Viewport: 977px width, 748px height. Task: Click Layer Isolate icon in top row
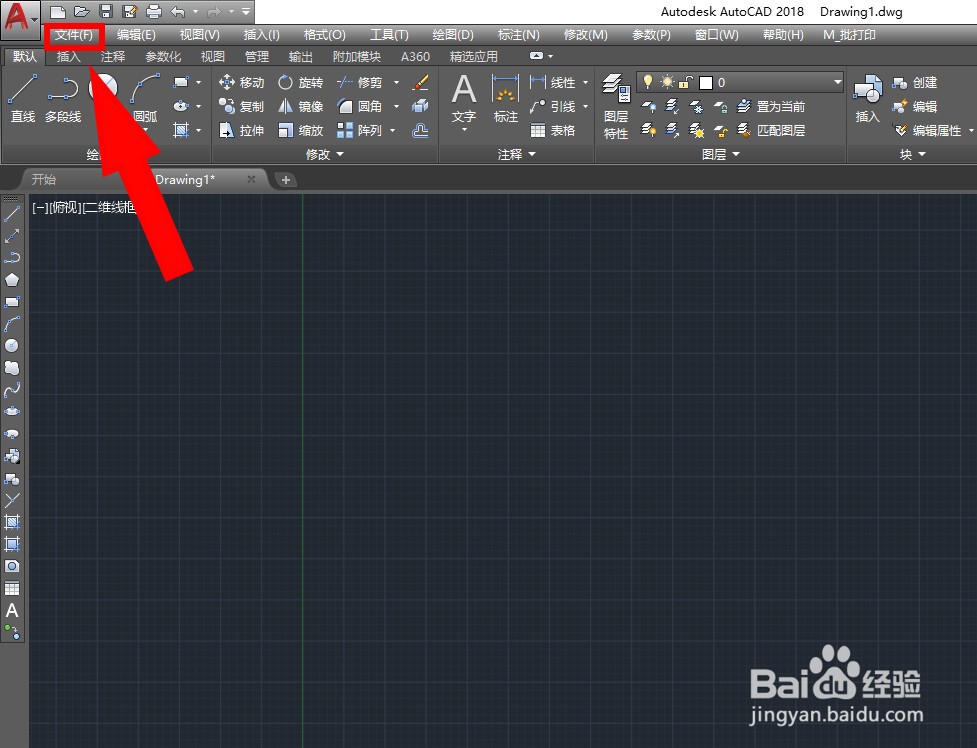[x=672, y=107]
